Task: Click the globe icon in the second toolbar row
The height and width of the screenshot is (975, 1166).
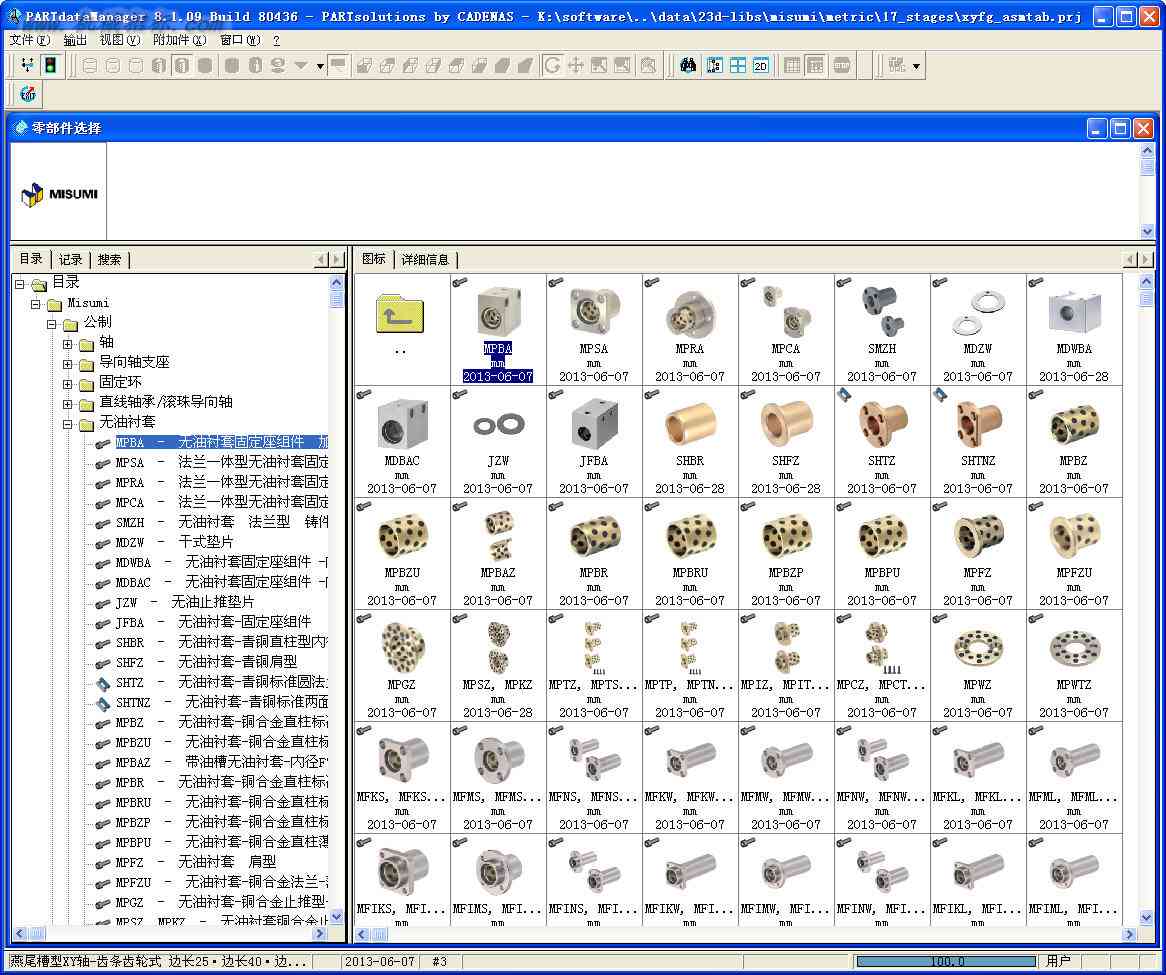Action: click(x=28, y=94)
